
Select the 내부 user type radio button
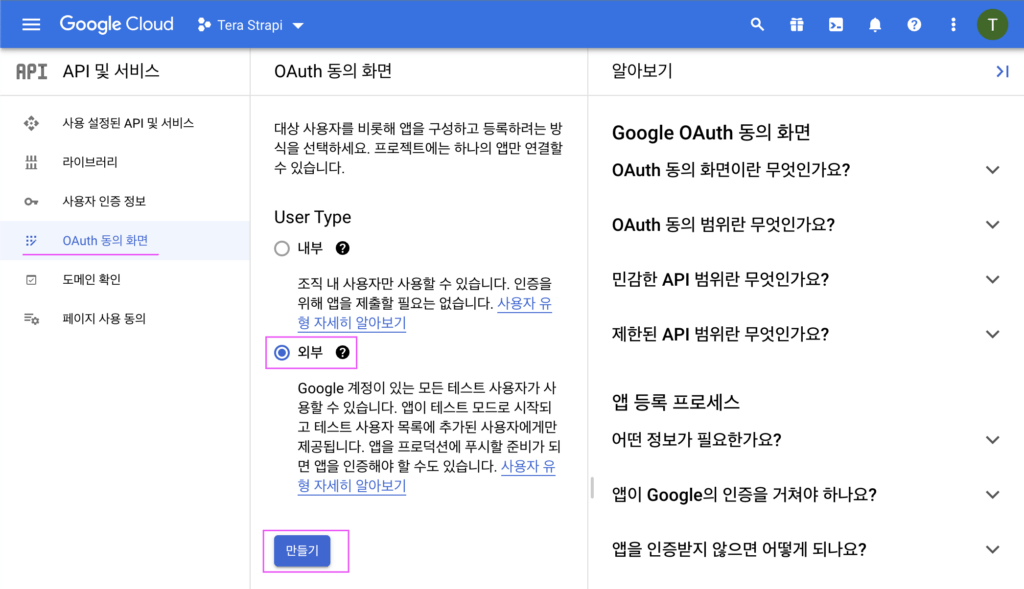point(282,248)
